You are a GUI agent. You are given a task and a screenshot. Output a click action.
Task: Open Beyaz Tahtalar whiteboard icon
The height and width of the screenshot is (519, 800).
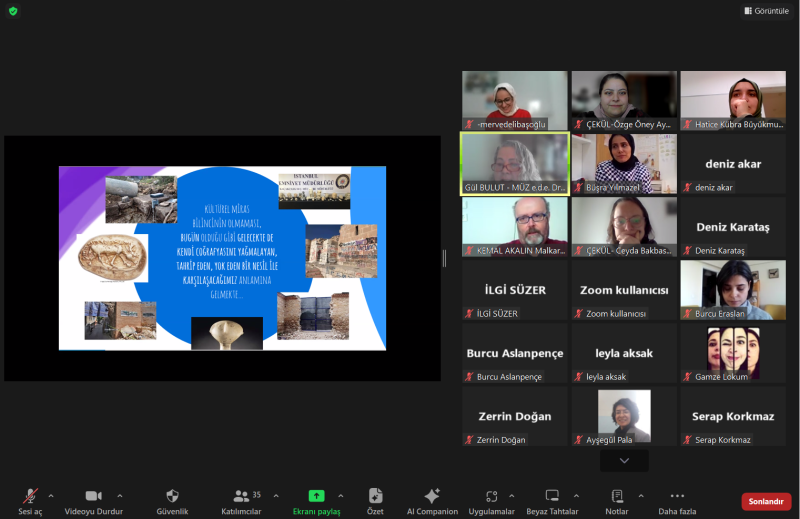point(552,496)
